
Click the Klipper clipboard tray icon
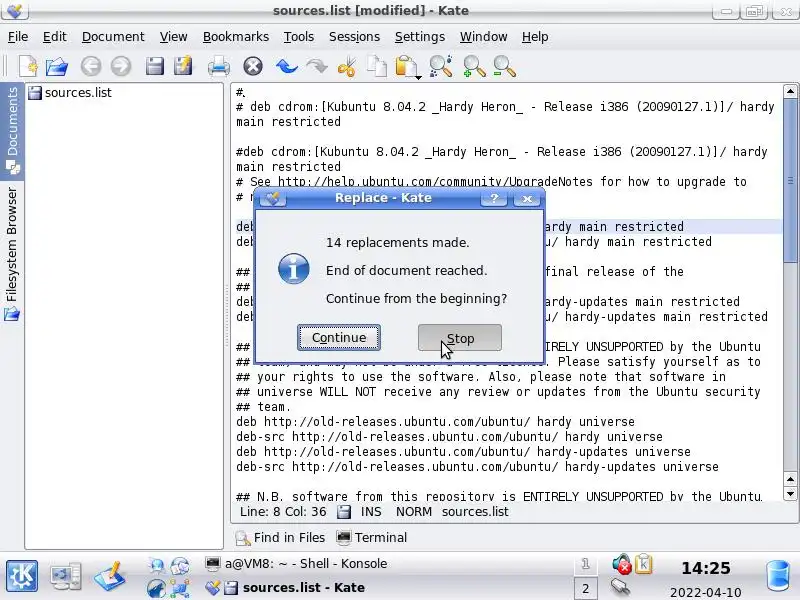pos(644,563)
